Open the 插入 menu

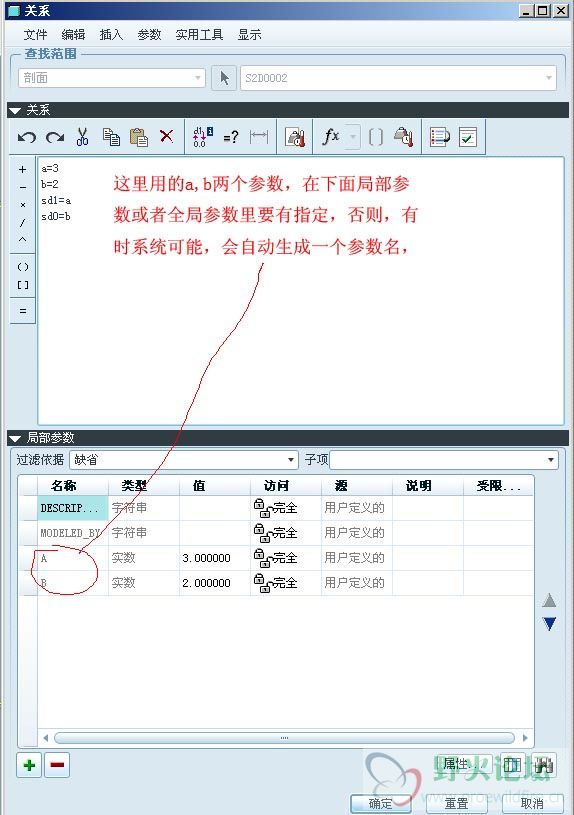[111, 35]
